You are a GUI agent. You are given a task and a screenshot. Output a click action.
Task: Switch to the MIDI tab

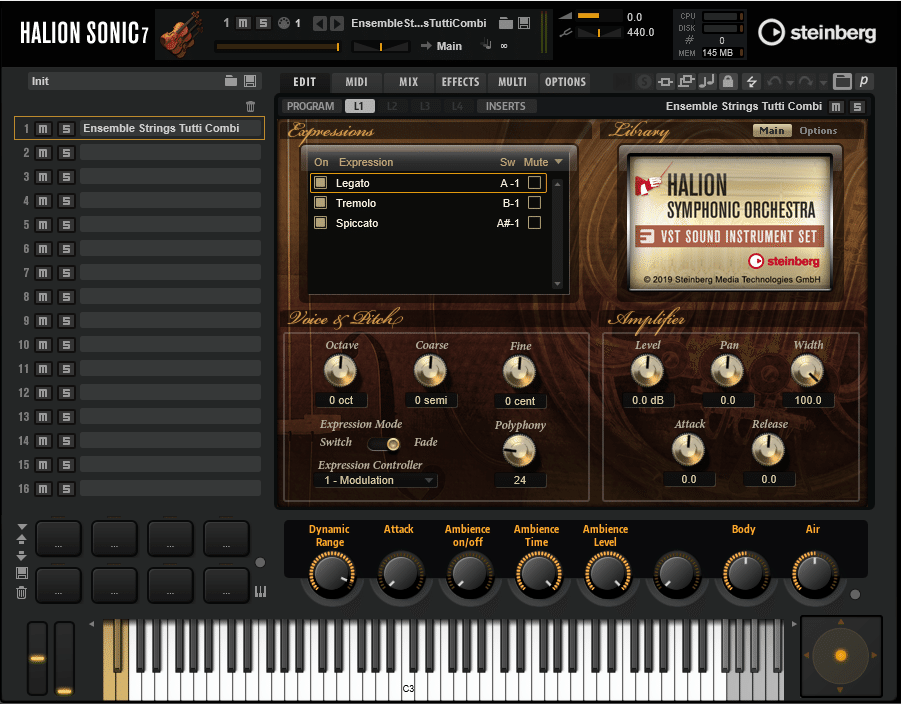pyautogui.click(x=356, y=82)
